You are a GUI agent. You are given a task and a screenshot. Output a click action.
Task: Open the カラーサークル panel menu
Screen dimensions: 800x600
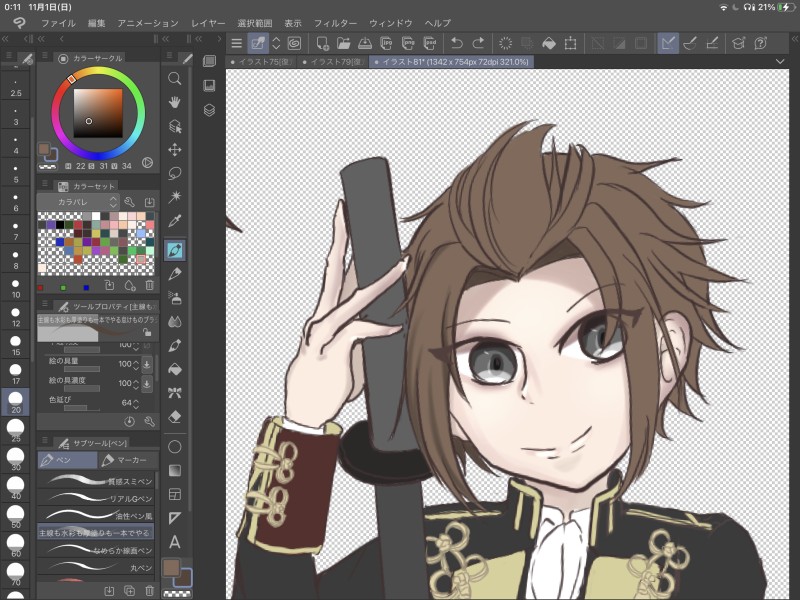click(x=45, y=55)
